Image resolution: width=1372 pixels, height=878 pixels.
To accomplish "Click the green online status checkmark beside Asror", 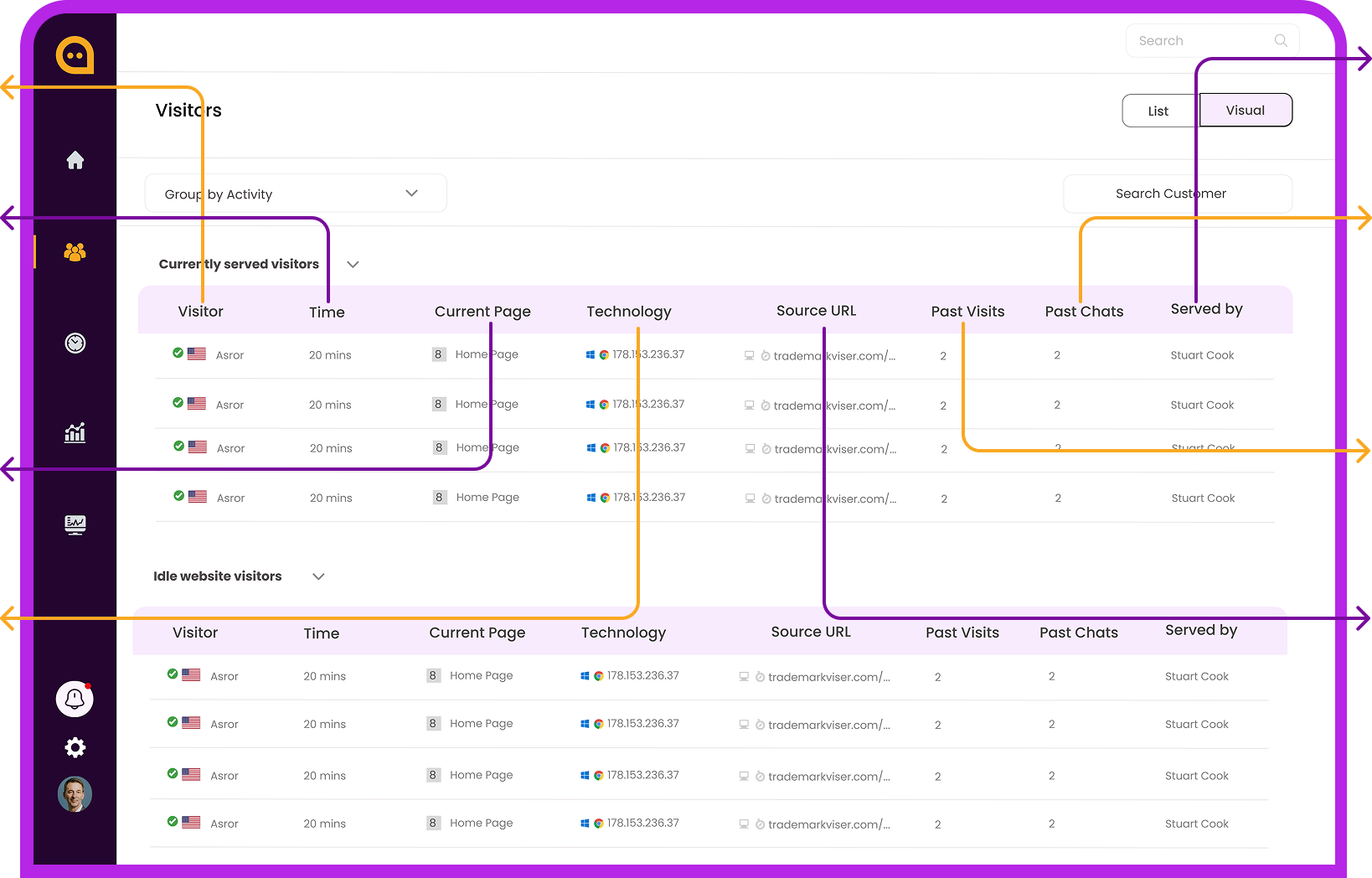I will [178, 353].
